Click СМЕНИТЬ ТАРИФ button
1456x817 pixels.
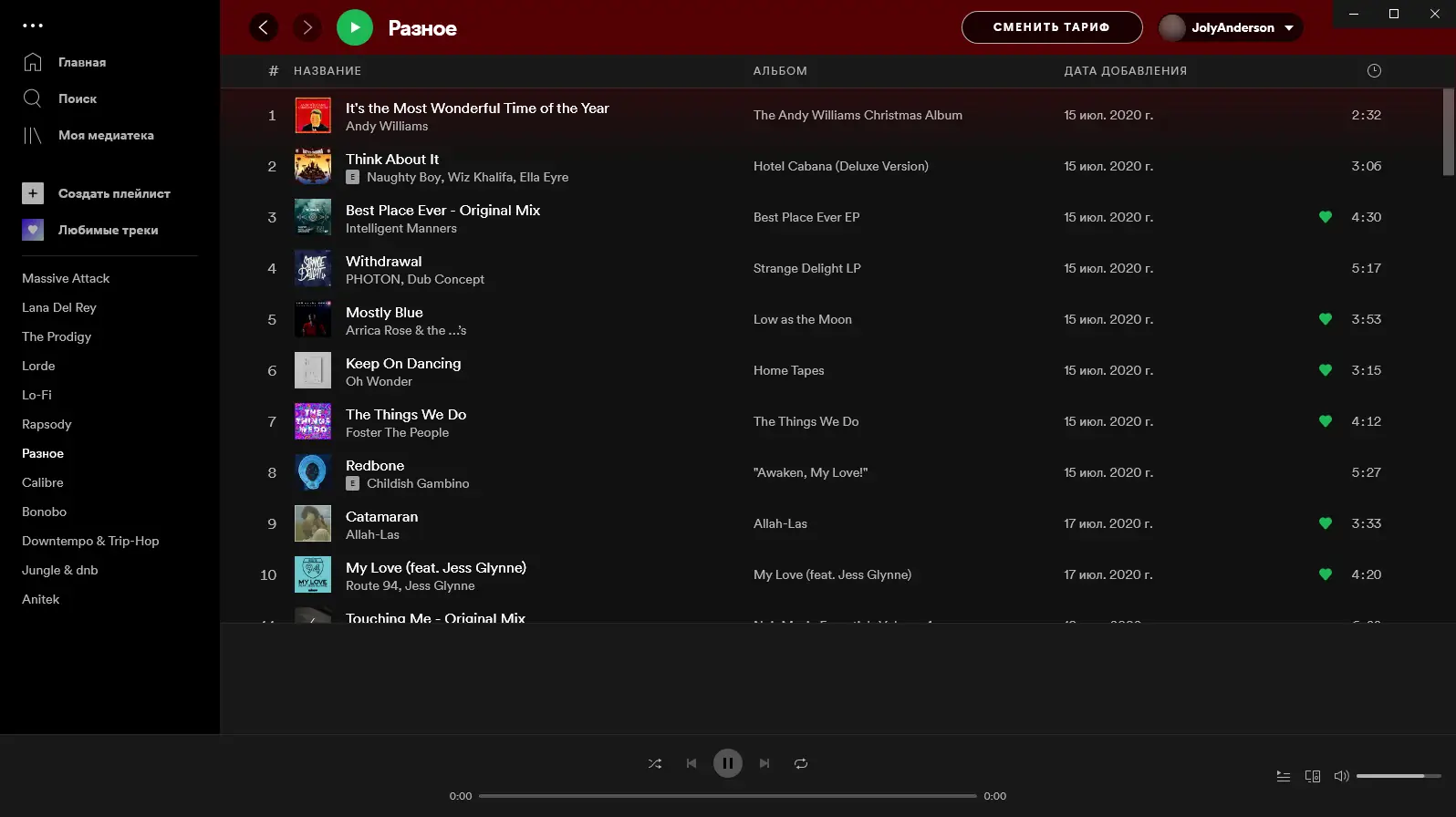1052,27
